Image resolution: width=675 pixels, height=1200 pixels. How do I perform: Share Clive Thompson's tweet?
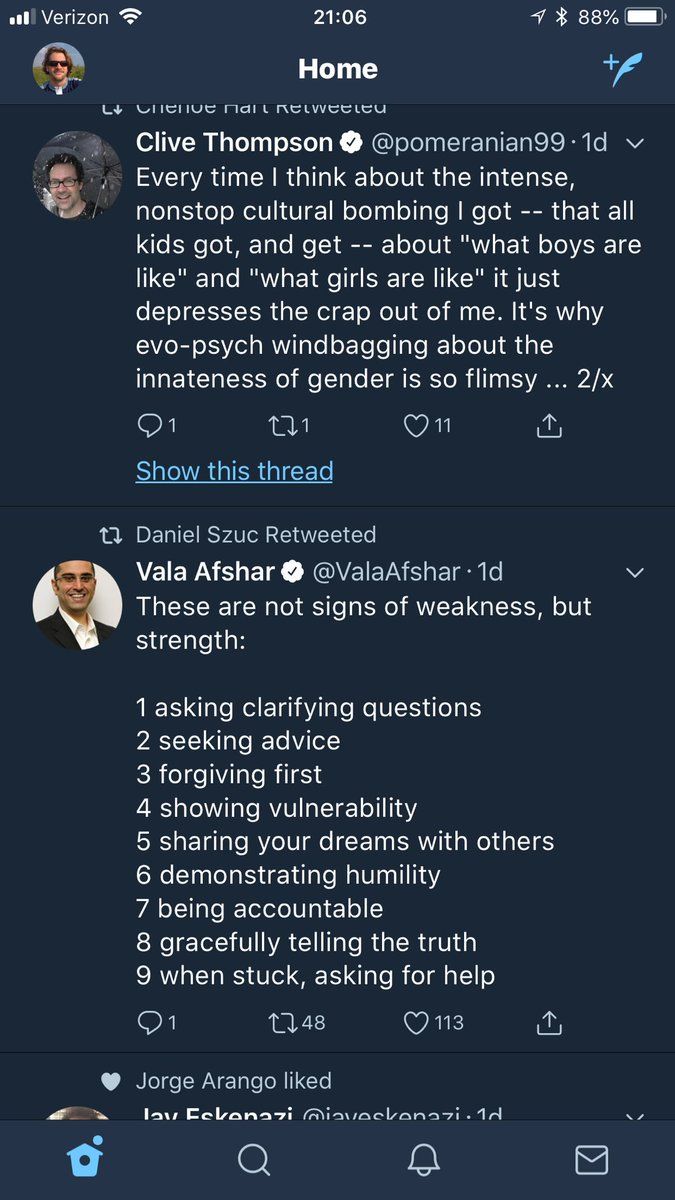(549, 426)
